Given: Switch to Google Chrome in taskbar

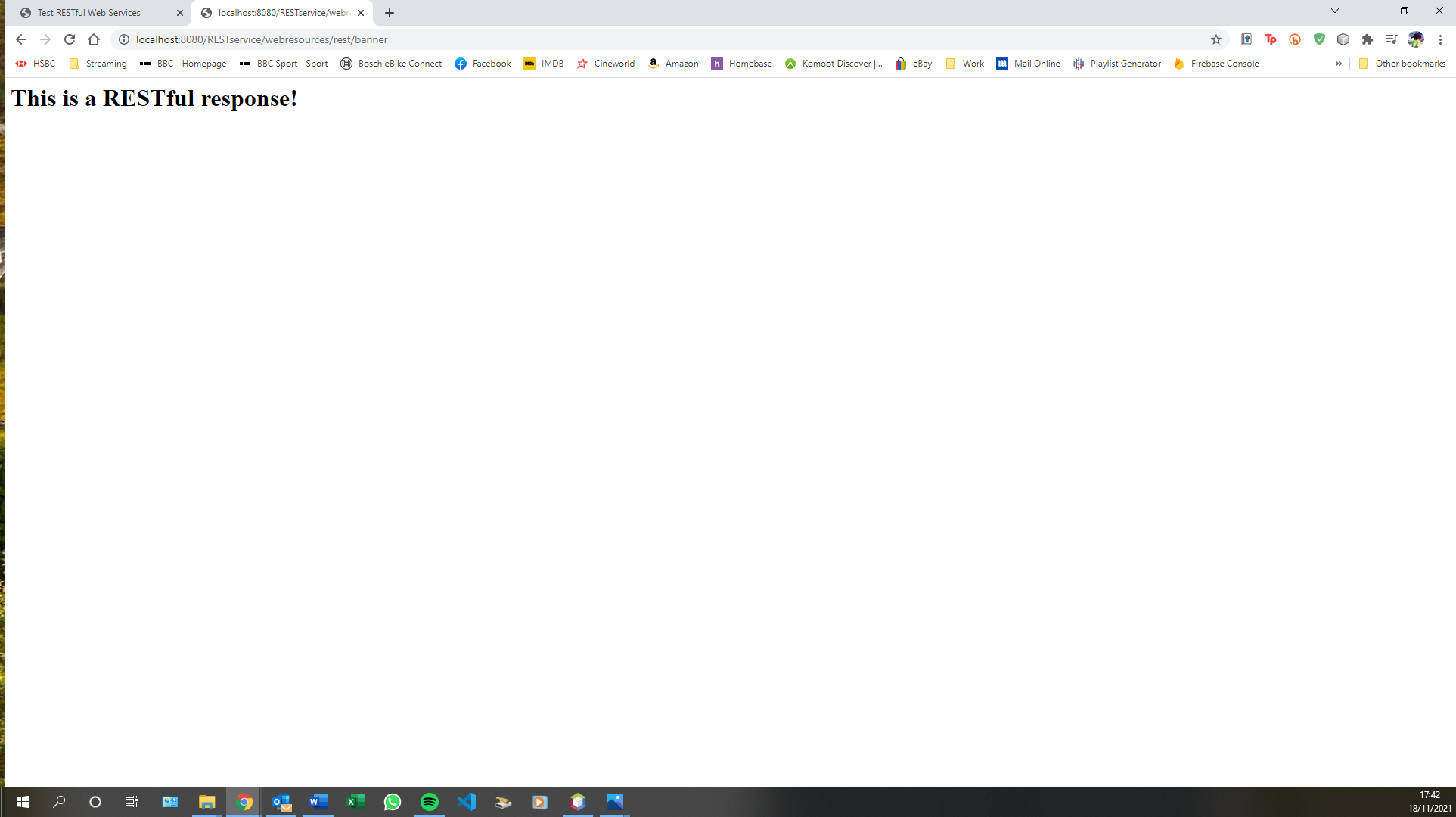Looking at the screenshot, I should [x=244, y=802].
